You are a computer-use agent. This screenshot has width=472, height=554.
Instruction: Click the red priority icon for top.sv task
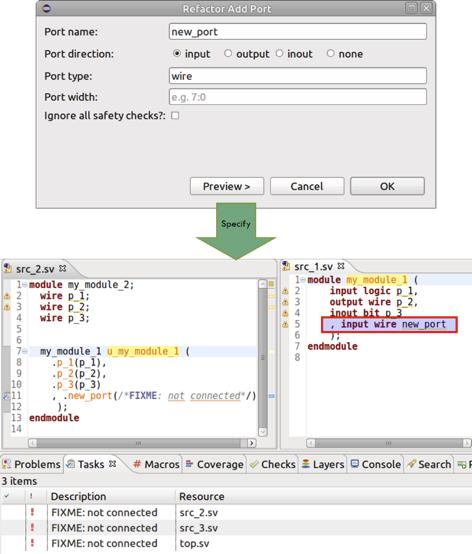pyautogui.click(x=33, y=543)
